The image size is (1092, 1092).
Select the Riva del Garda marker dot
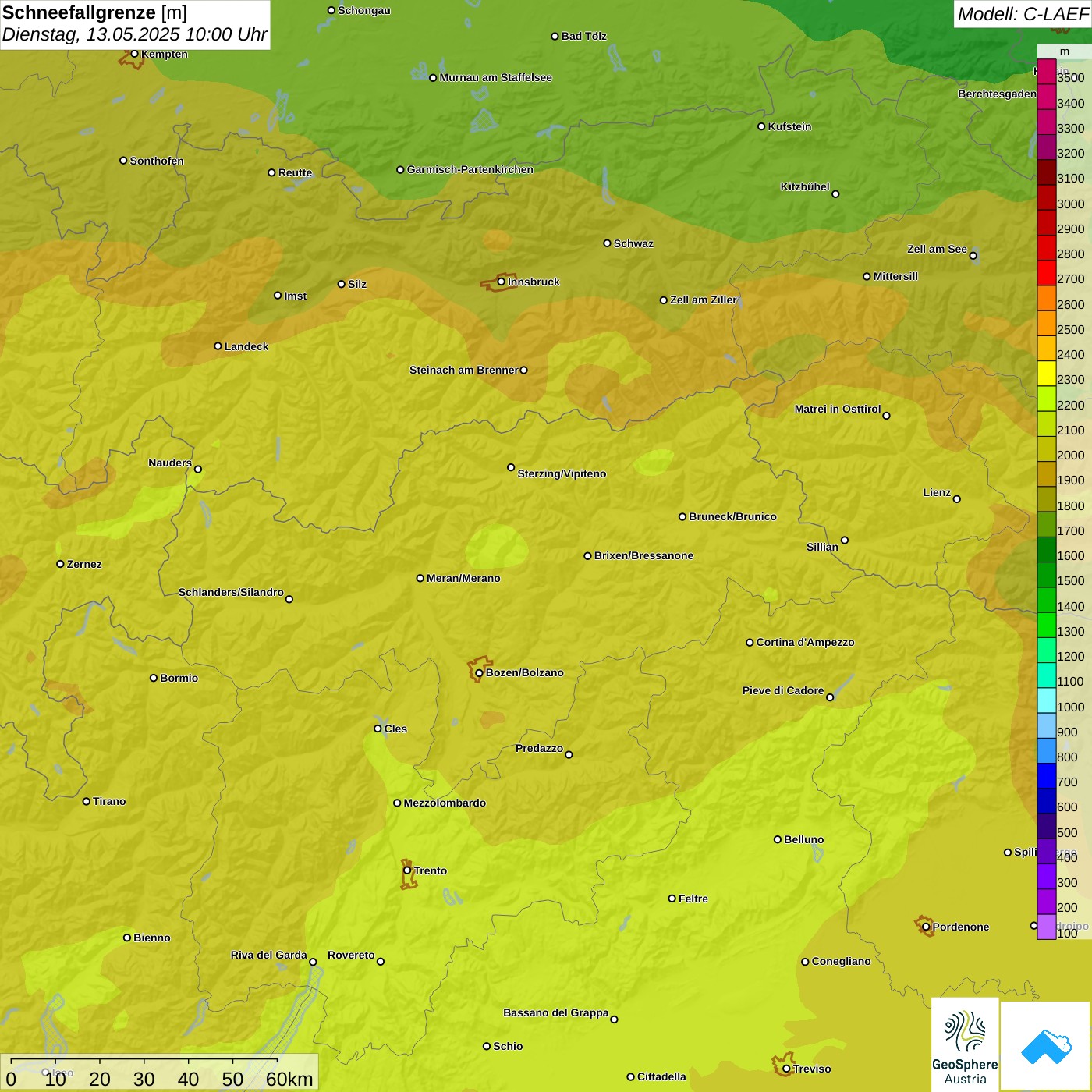coord(313,962)
